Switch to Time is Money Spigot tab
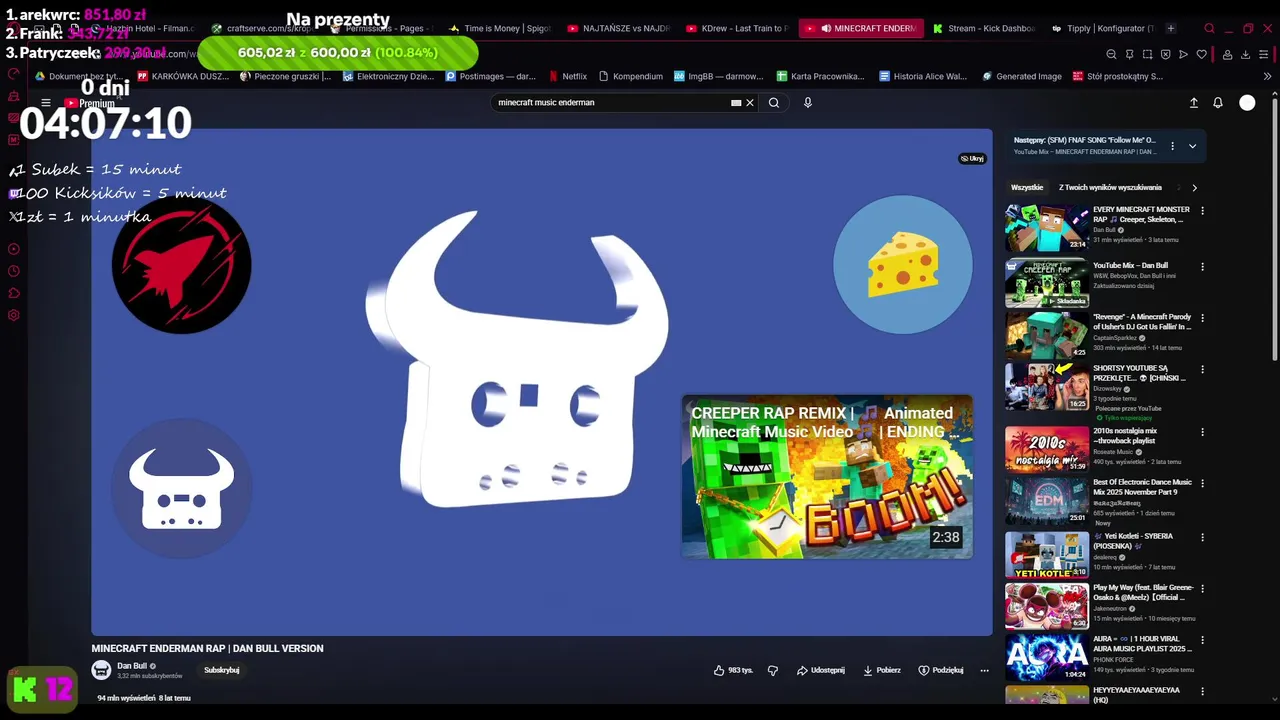The image size is (1280, 720). point(500,28)
